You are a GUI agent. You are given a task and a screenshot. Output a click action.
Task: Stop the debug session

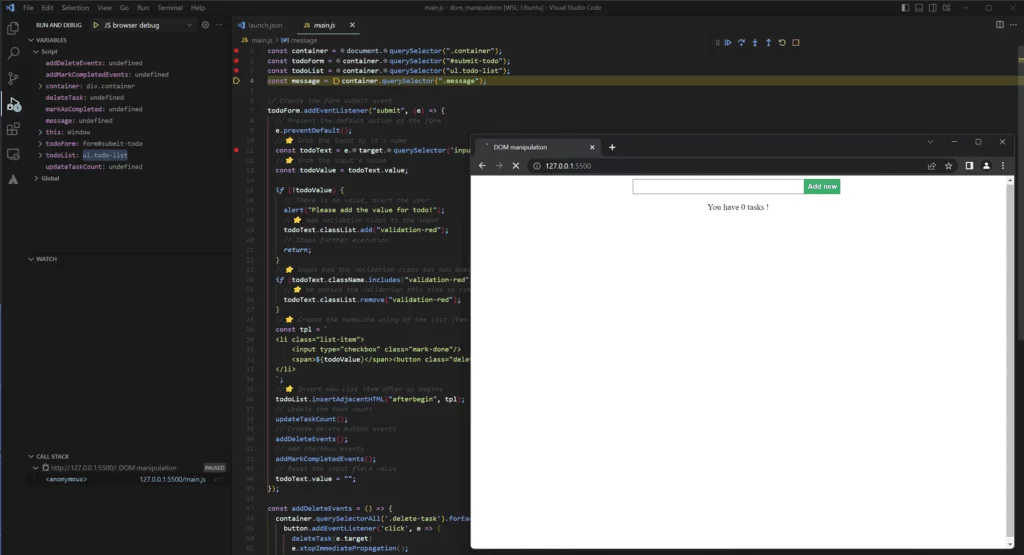coord(795,42)
